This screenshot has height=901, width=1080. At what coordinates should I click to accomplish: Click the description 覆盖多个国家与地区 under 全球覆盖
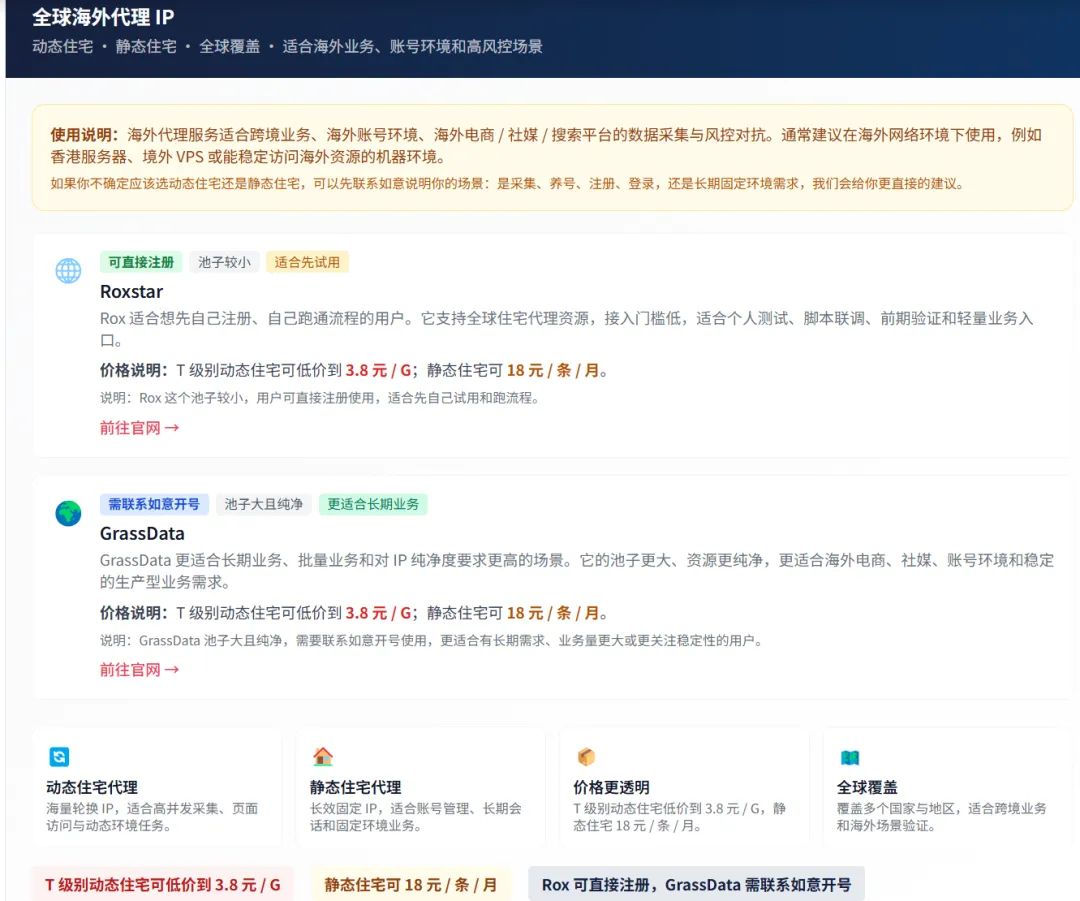(942, 817)
